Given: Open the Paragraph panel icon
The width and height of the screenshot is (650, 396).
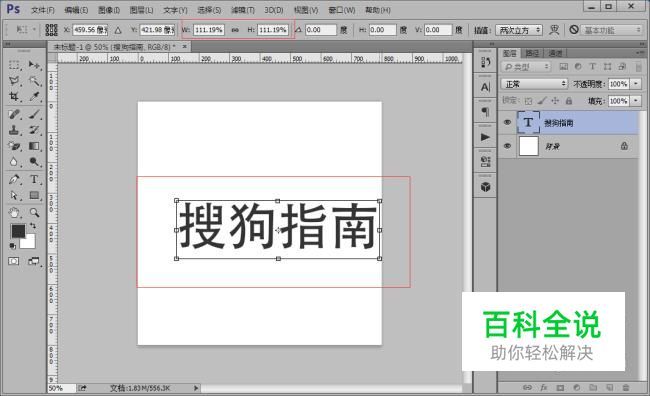Looking at the screenshot, I should click(x=485, y=112).
